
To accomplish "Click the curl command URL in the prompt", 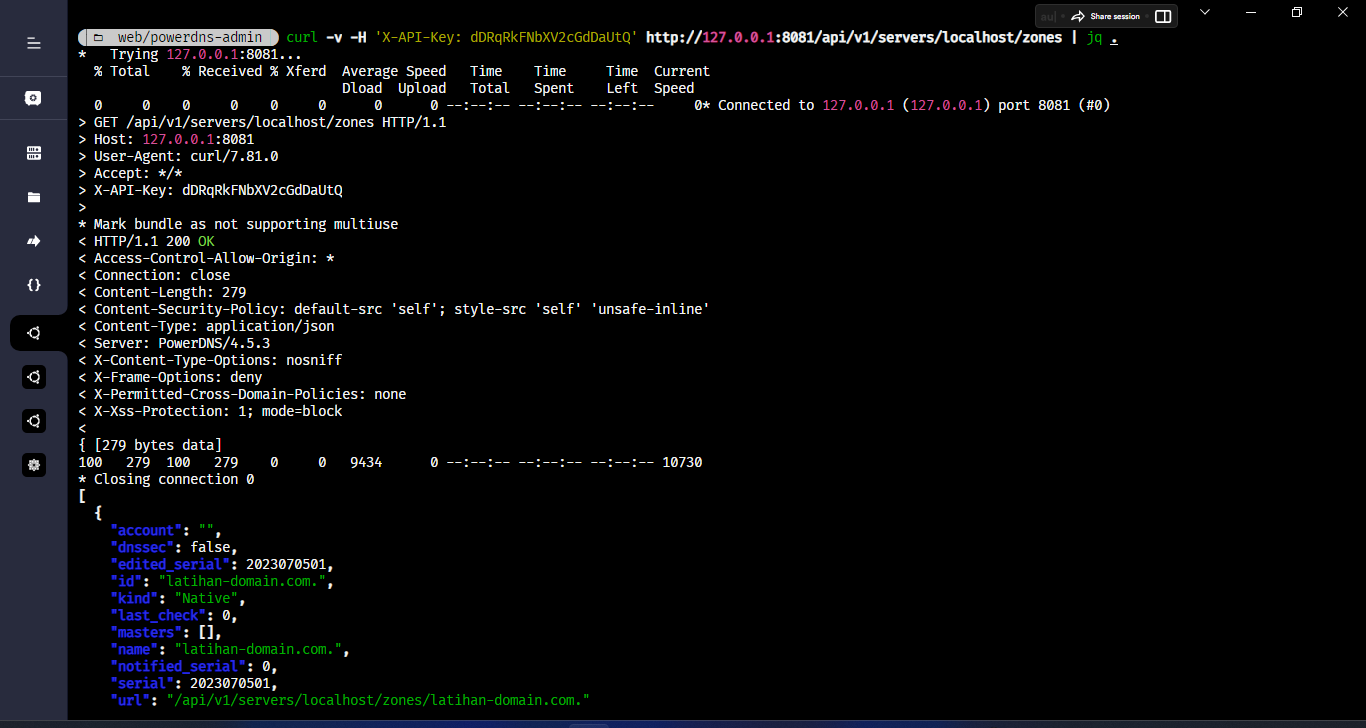I will pyautogui.click(x=854, y=37).
